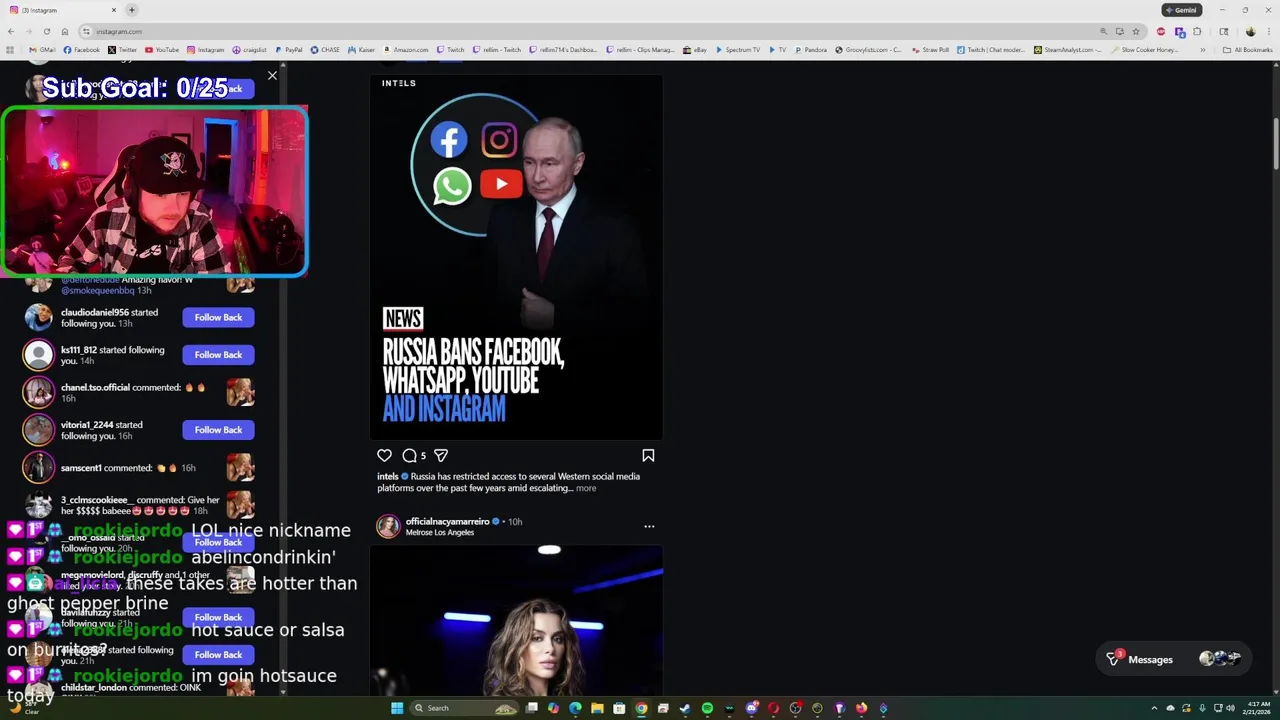Image resolution: width=1280 pixels, height=720 pixels.
Task: Open the eBay bookmark
Action: tap(695, 49)
